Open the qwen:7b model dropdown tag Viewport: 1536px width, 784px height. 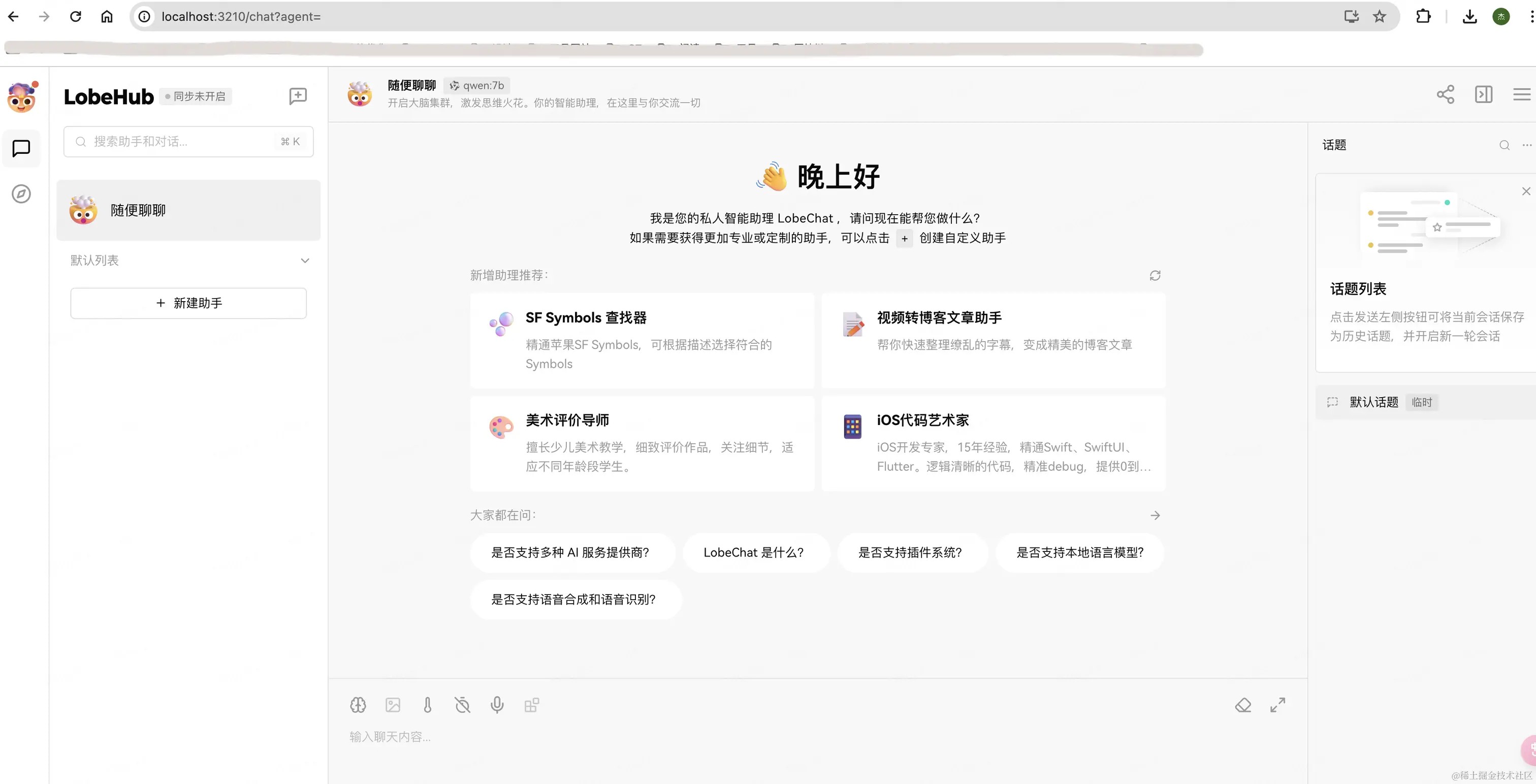pyautogui.click(x=477, y=85)
